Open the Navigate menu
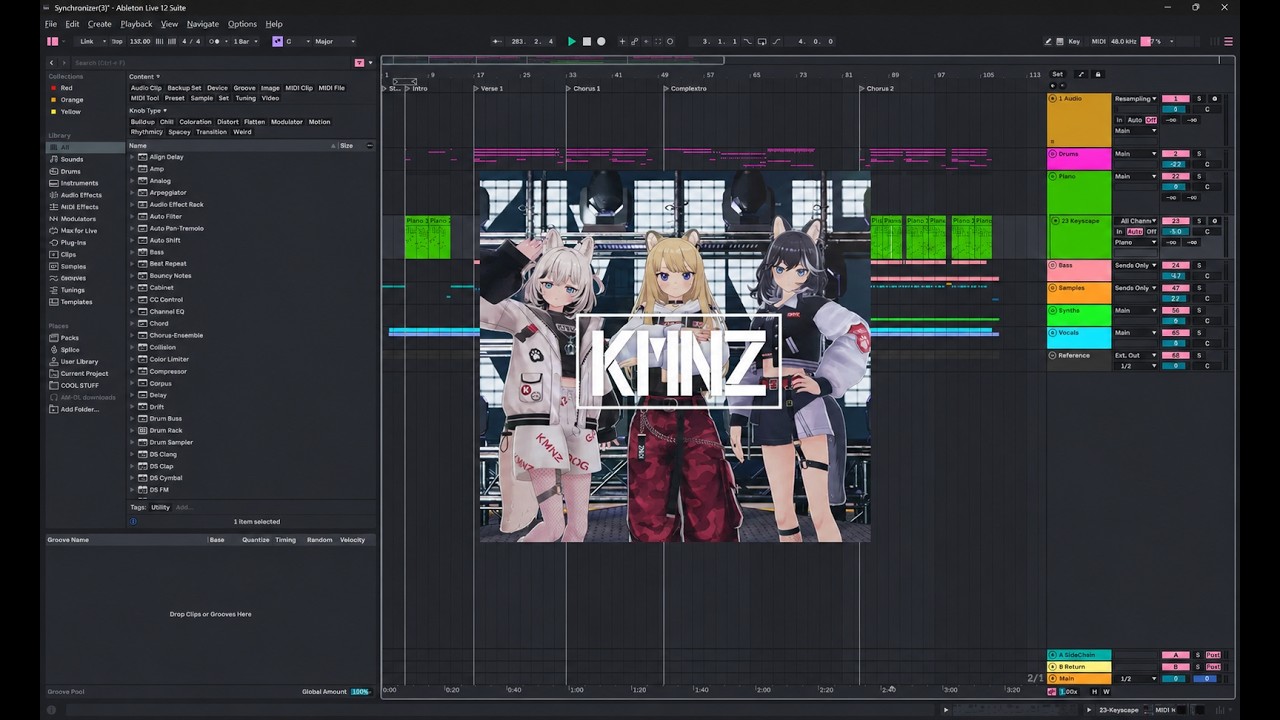The width and height of the screenshot is (1280, 720). [x=202, y=24]
